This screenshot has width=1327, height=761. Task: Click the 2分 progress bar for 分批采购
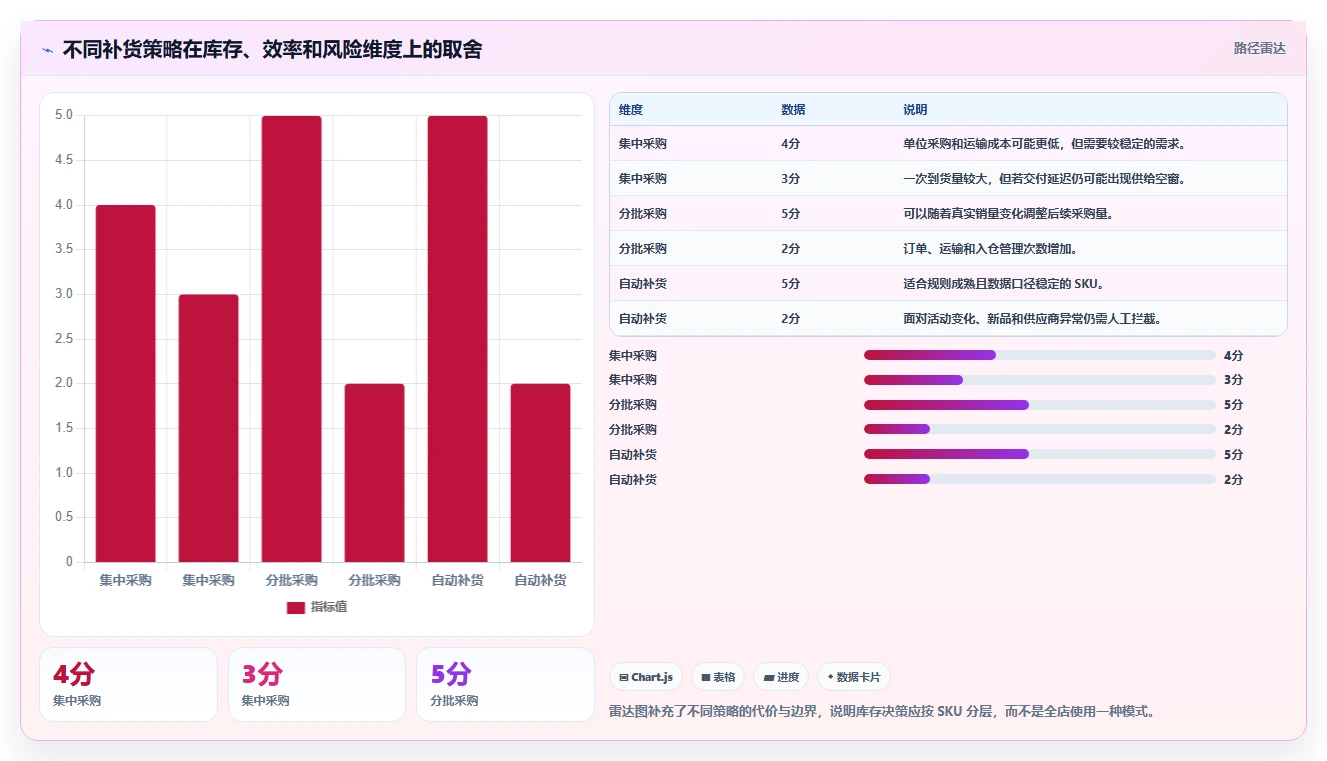pos(1040,430)
